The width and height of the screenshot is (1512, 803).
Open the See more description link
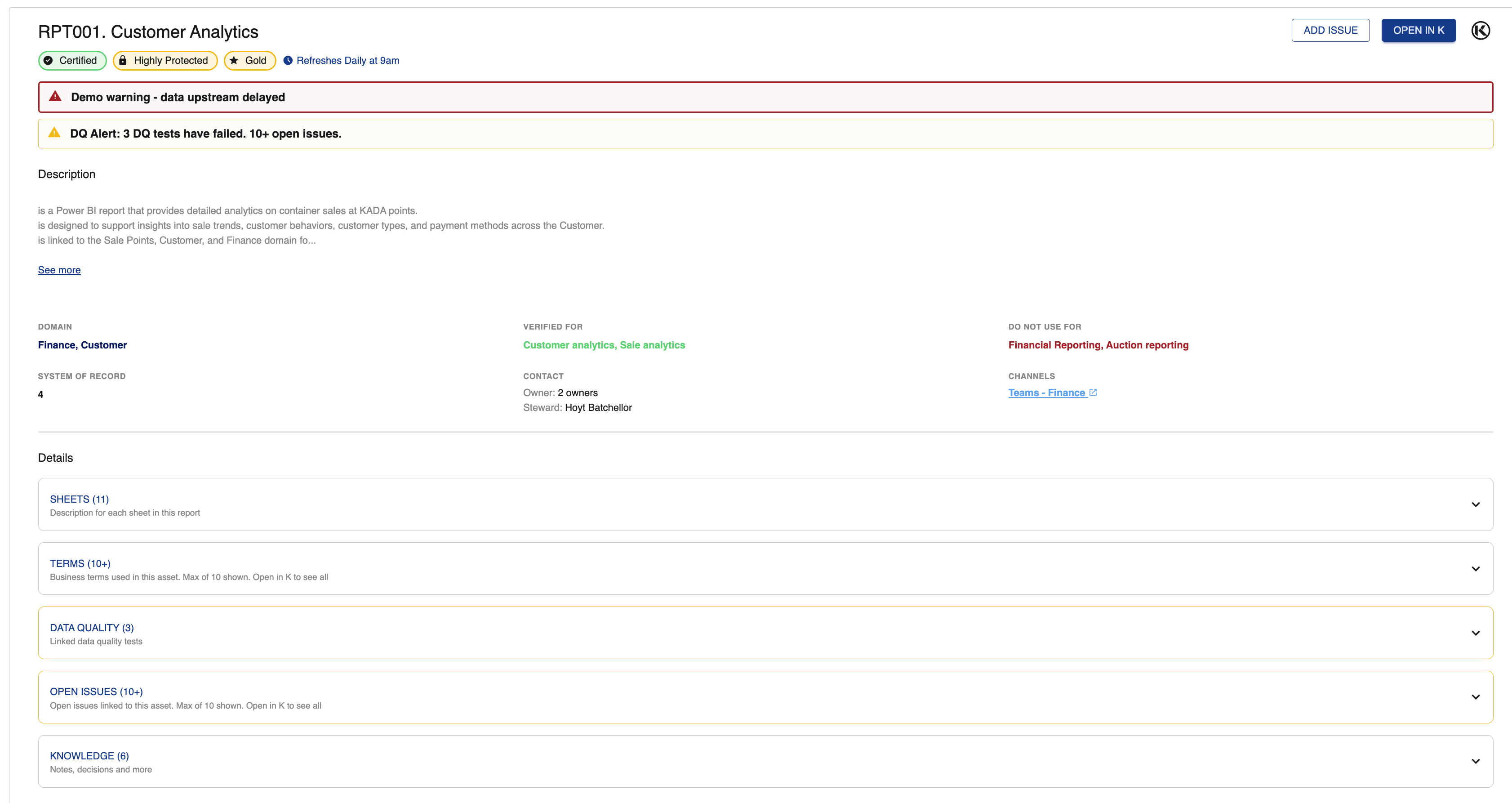59,270
